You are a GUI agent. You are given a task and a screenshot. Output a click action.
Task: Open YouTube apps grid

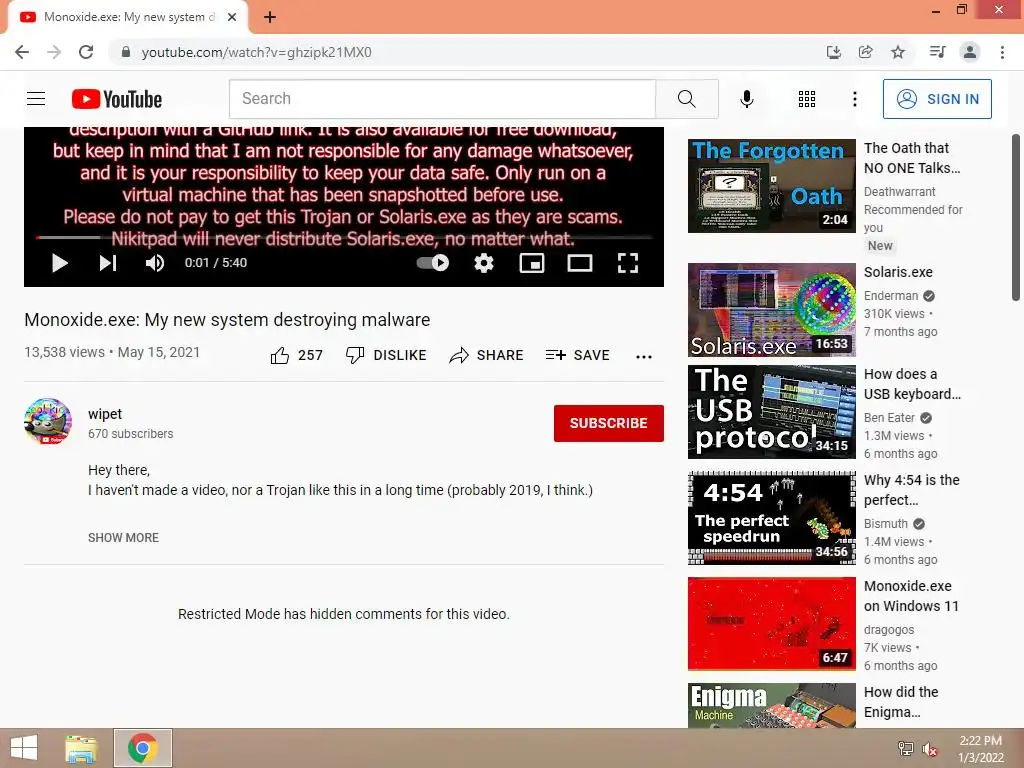807,99
